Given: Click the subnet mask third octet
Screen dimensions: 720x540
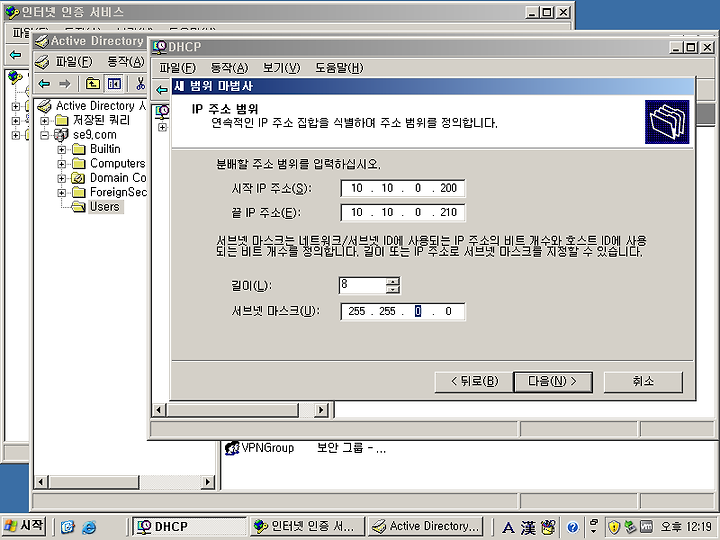Looking at the screenshot, I should point(418,311).
